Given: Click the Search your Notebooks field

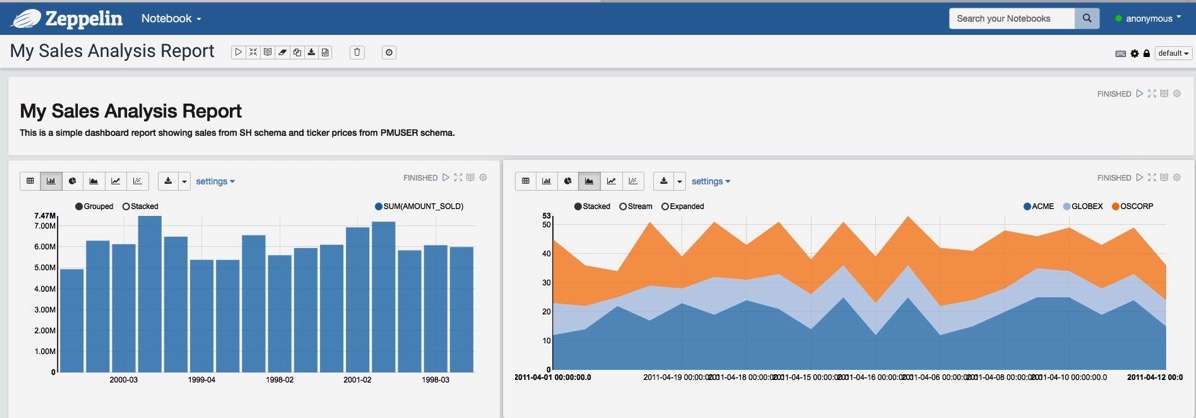Looking at the screenshot, I should pyautogui.click(x=1011, y=18).
